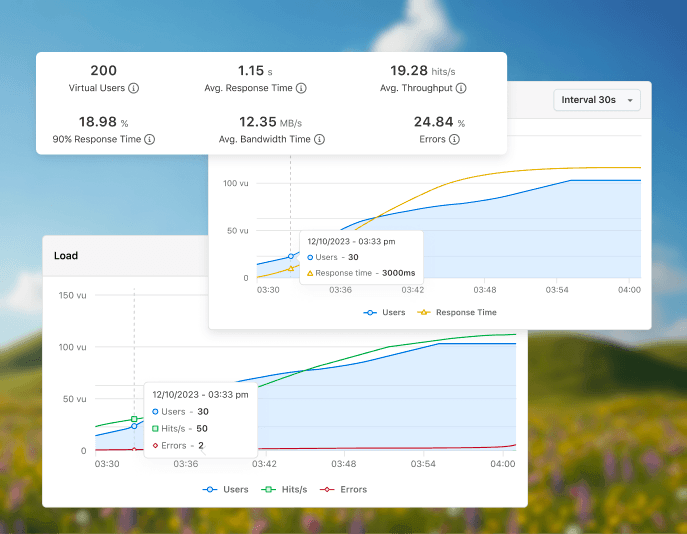Click 100 vu axis label on response time chart
This screenshot has height=534, width=687.
(x=236, y=183)
